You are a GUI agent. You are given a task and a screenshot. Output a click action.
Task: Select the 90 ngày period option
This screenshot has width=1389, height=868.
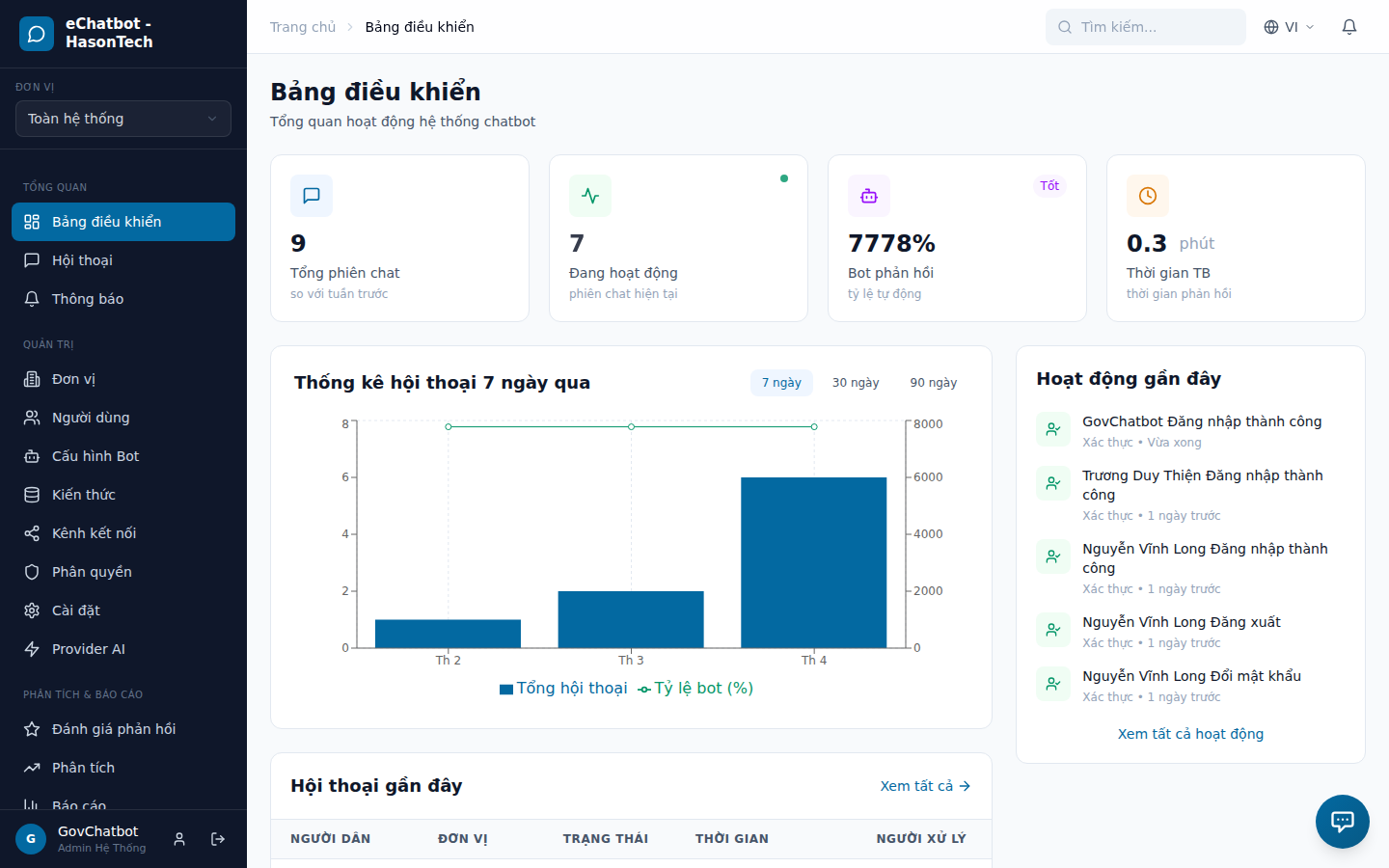pos(933,382)
